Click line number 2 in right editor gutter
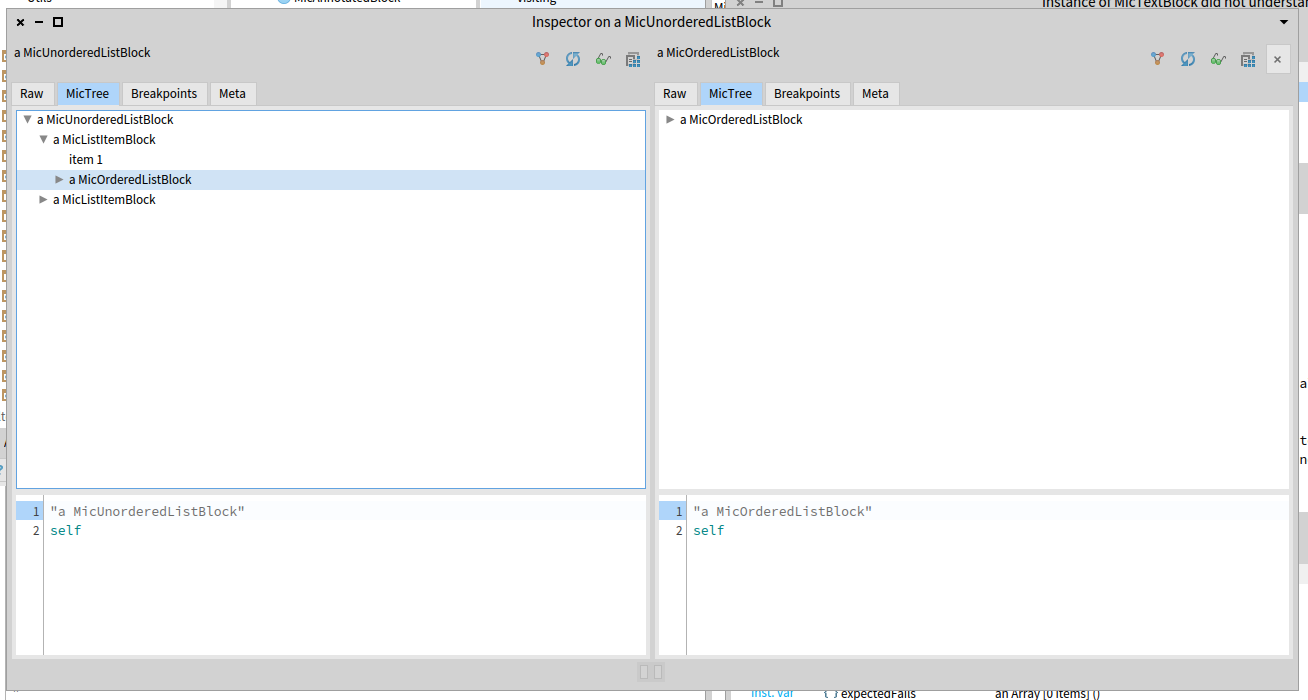The height and width of the screenshot is (700, 1308). coord(679,530)
